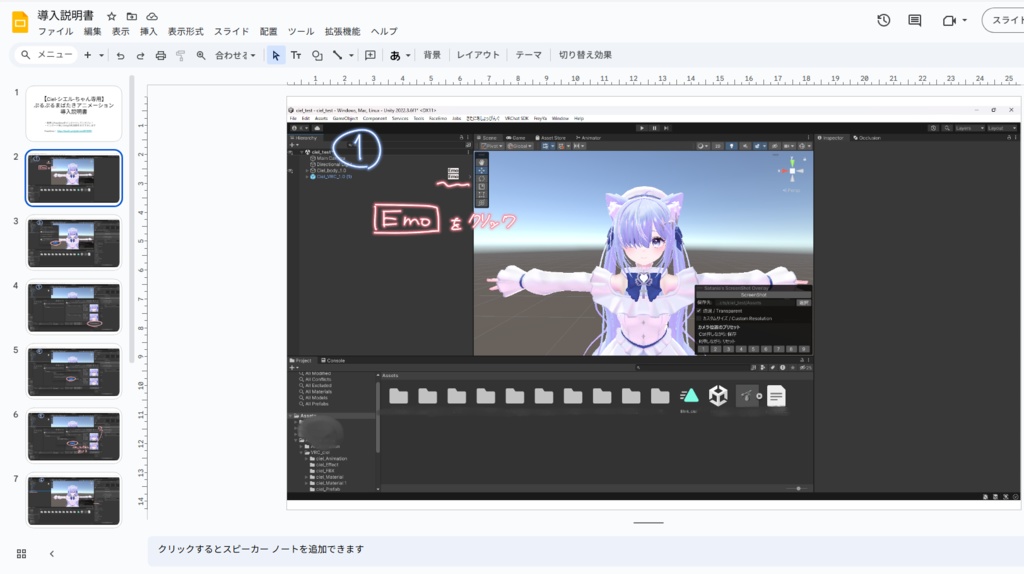Collapse the filmstrip with the chevron

click(52, 554)
